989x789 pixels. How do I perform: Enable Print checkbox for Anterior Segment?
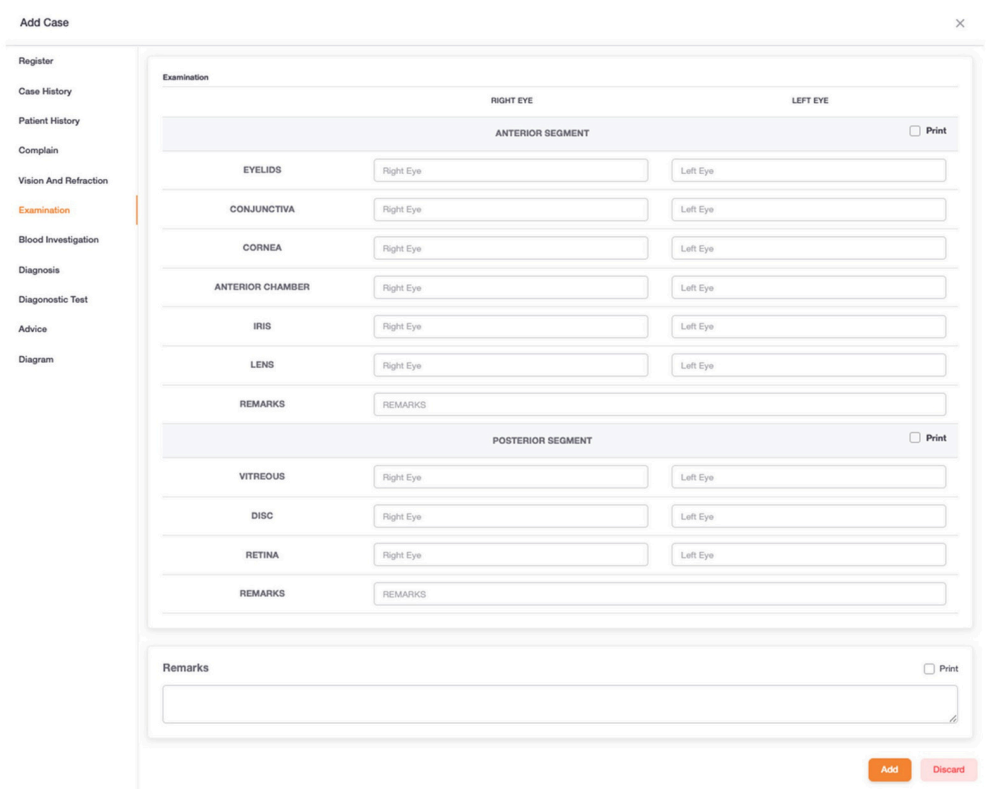click(915, 131)
